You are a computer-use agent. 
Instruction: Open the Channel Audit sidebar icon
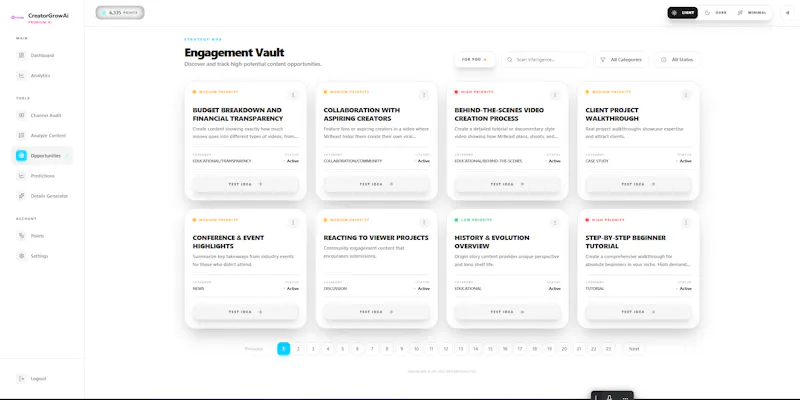point(21,115)
